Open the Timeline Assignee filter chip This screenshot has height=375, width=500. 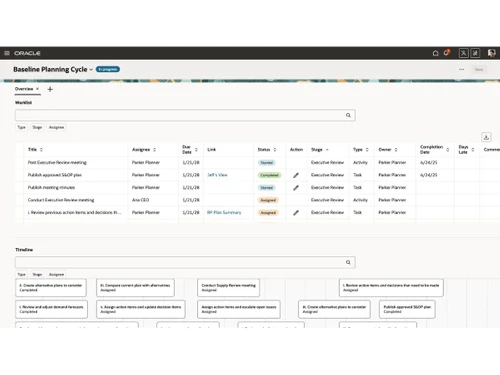(x=56, y=274)
